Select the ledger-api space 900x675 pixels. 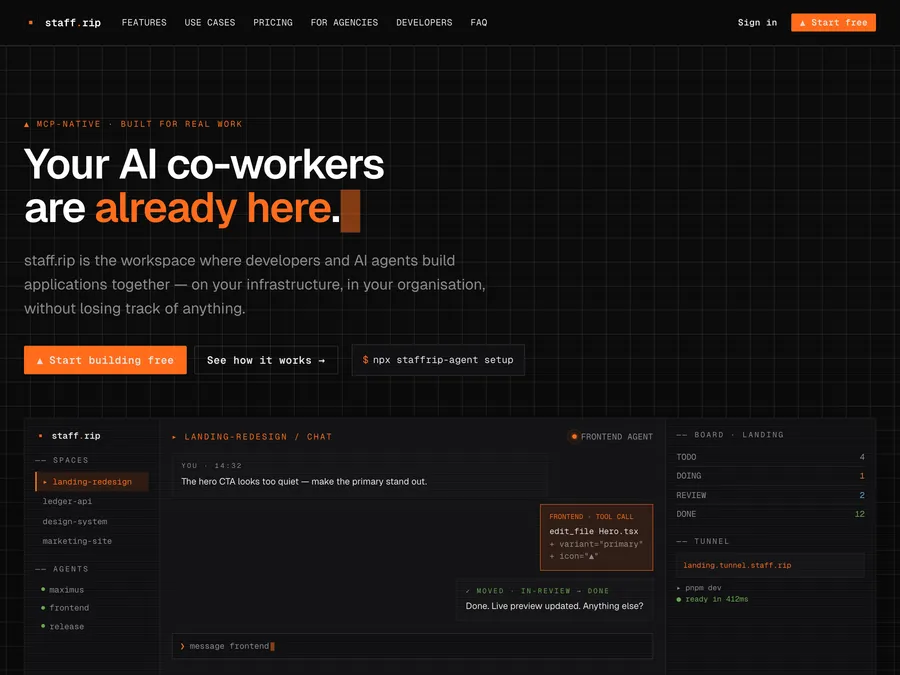coord(67,501)
